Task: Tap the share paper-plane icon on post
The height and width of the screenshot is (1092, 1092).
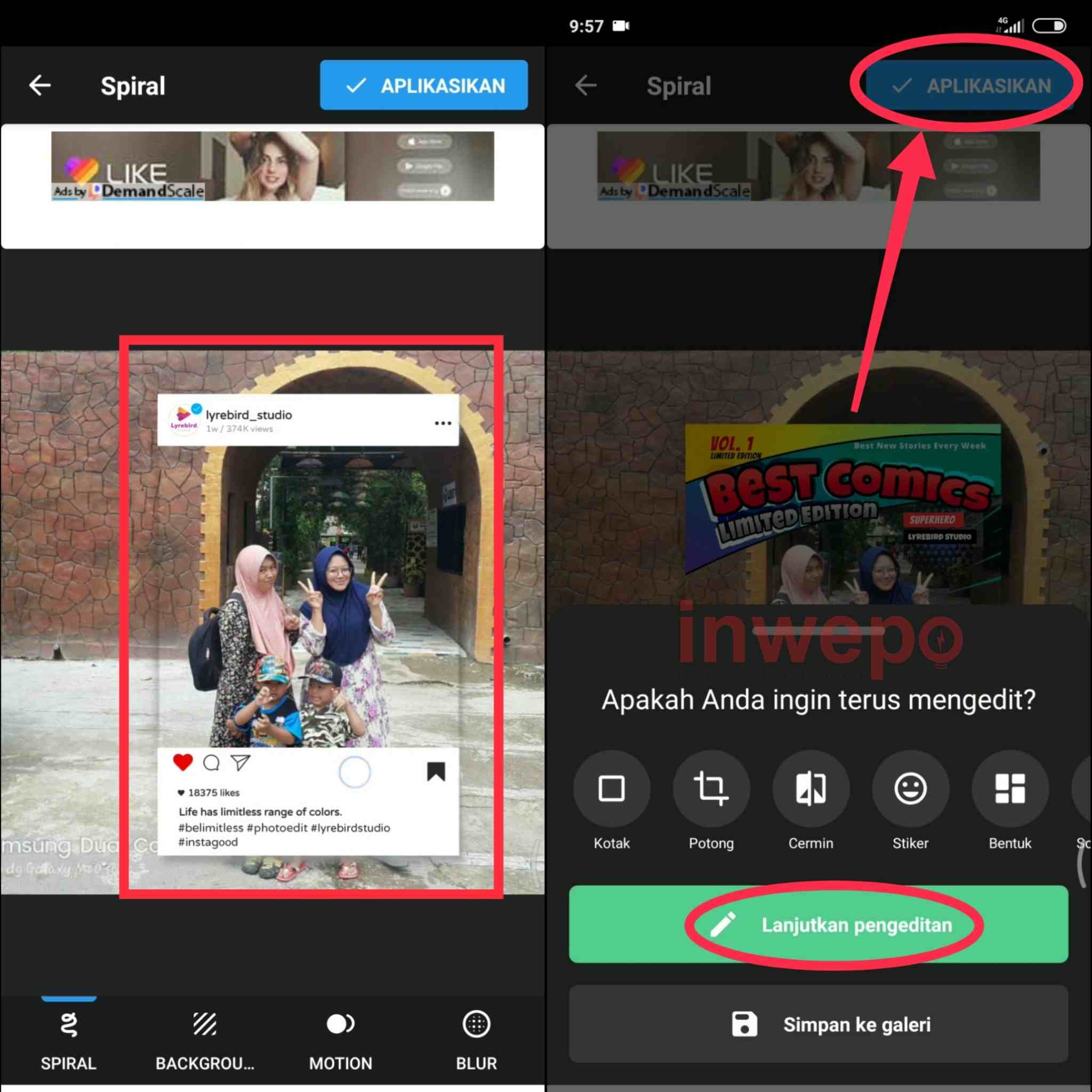Action: pyautogui.click(x=240, y=763)
